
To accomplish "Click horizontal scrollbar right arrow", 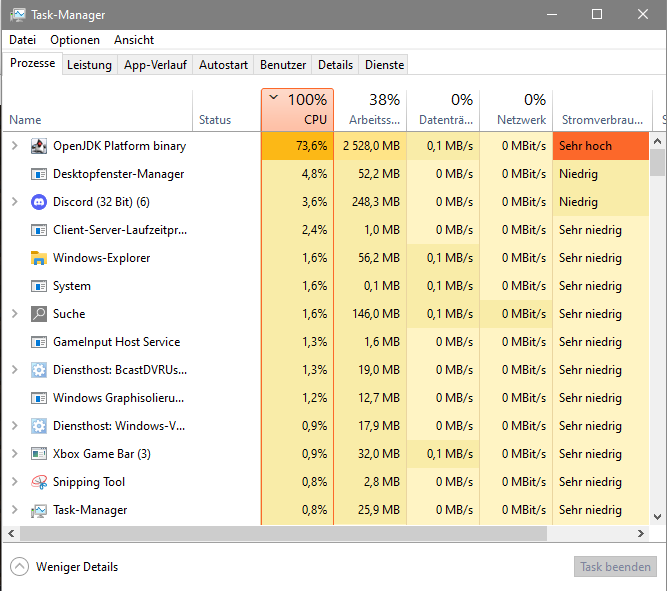I will pyautogui.click(x=641, y=534).
